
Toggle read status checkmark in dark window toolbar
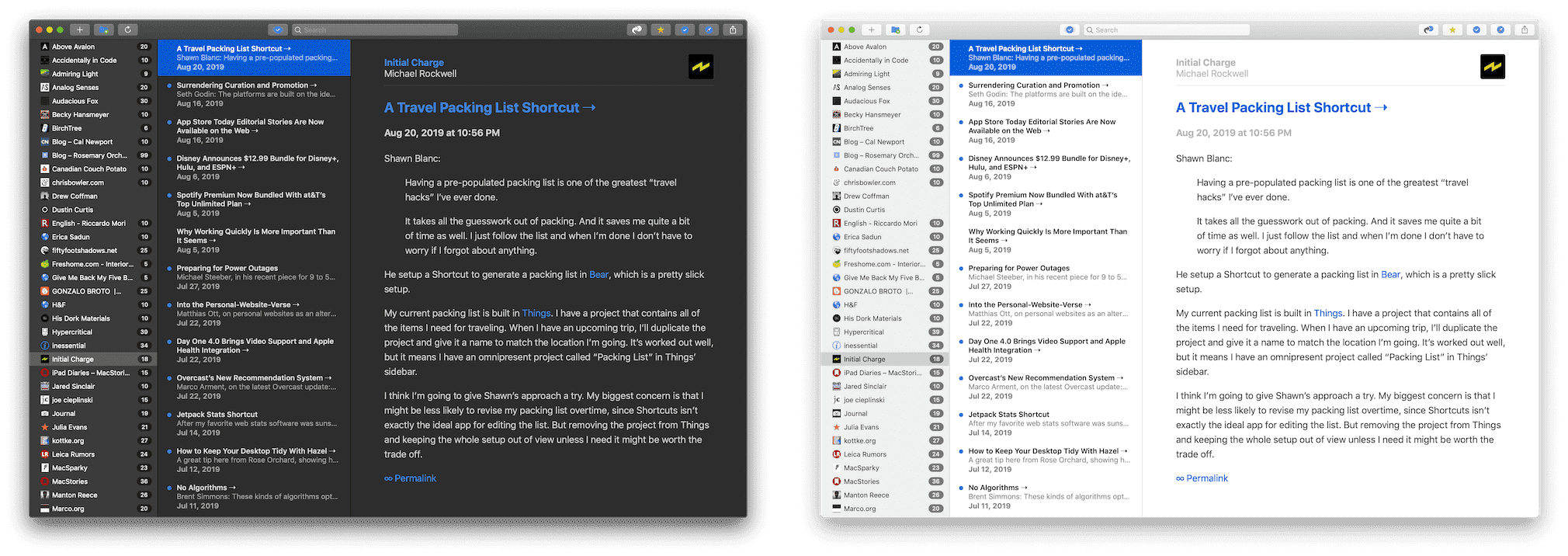(x=685, y=30)
